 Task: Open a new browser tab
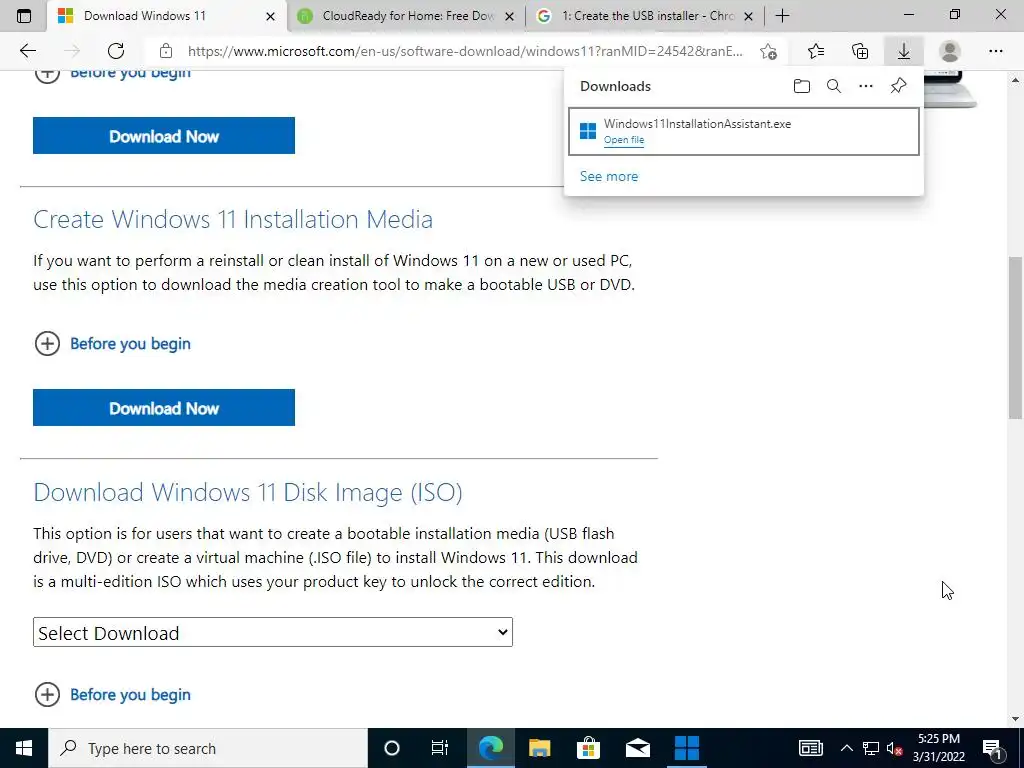[782, 16]
